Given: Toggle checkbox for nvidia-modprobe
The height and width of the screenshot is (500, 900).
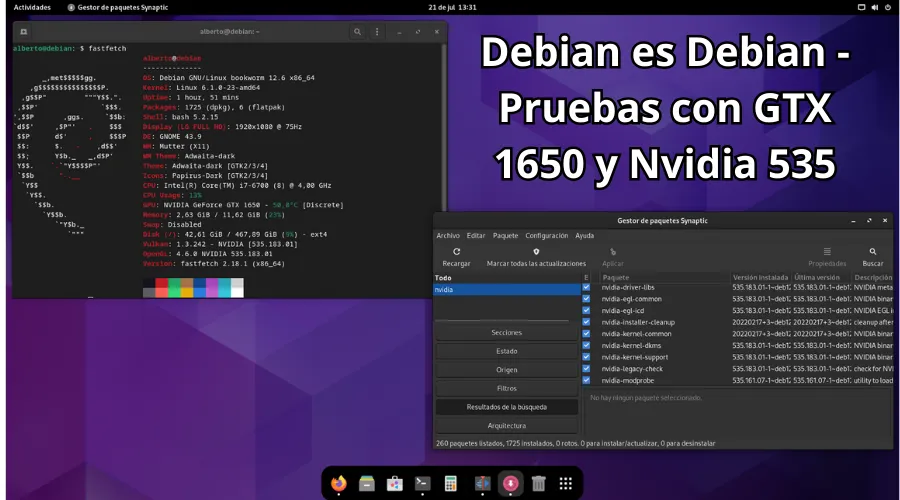Looking at the screenshot, I should 586,380.
